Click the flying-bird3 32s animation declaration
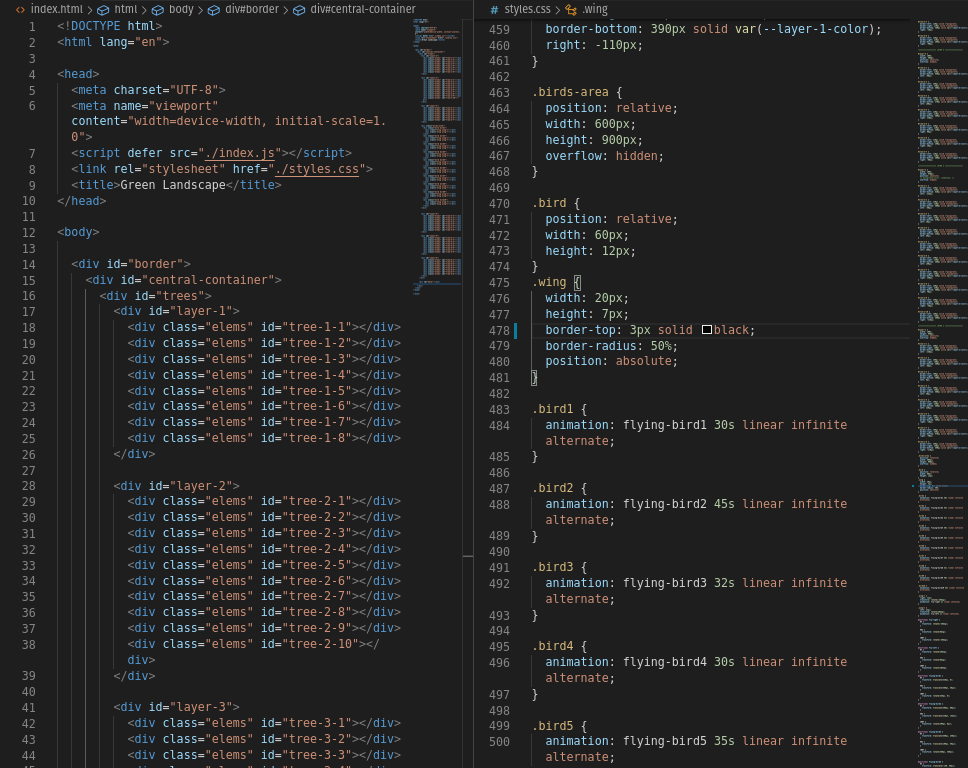The width and height of the screenshot is (968, 768). tap(696, 591)
